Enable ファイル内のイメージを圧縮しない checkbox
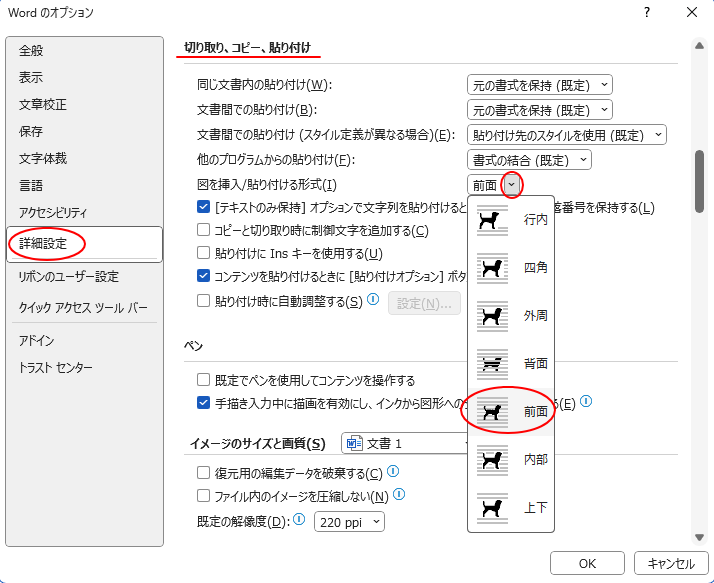714x583 pixels. click(x=203, y=495)
